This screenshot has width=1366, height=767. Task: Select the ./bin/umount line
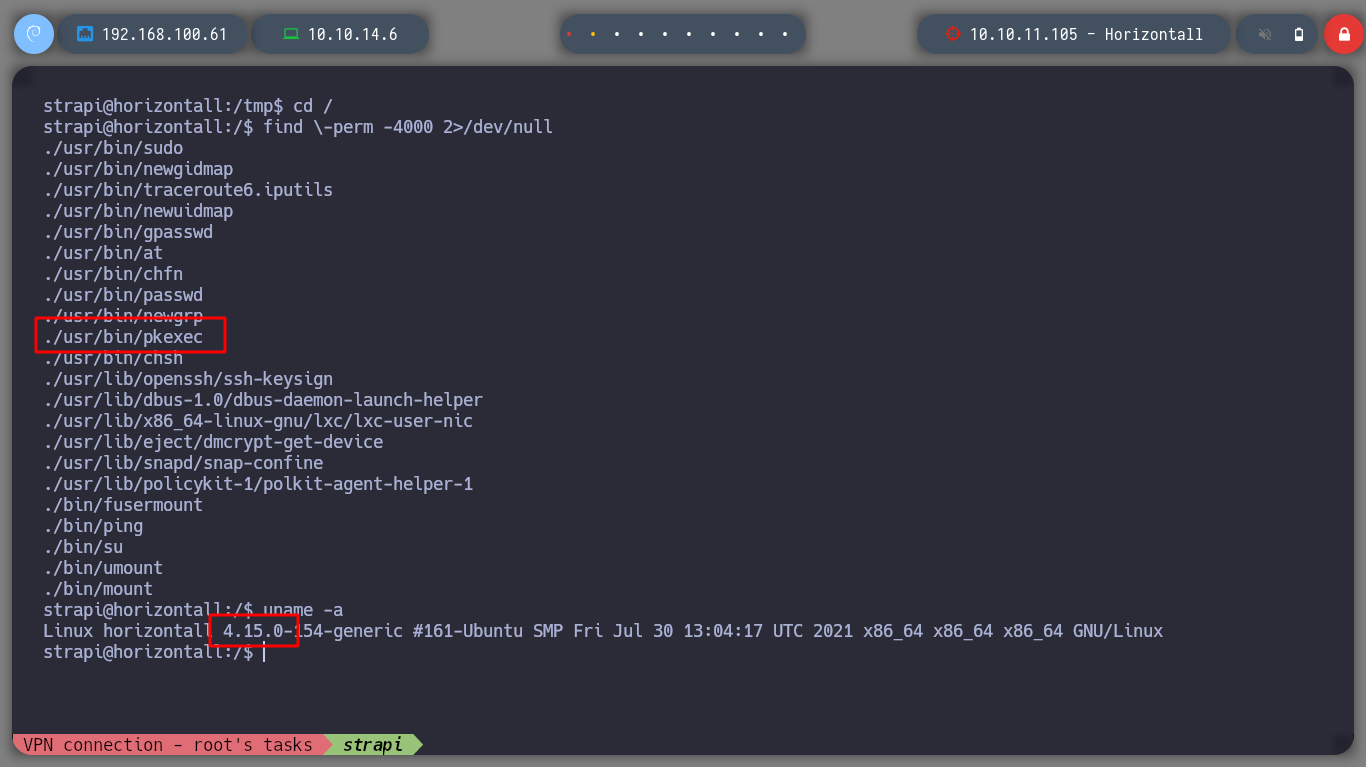coord(103,568)
